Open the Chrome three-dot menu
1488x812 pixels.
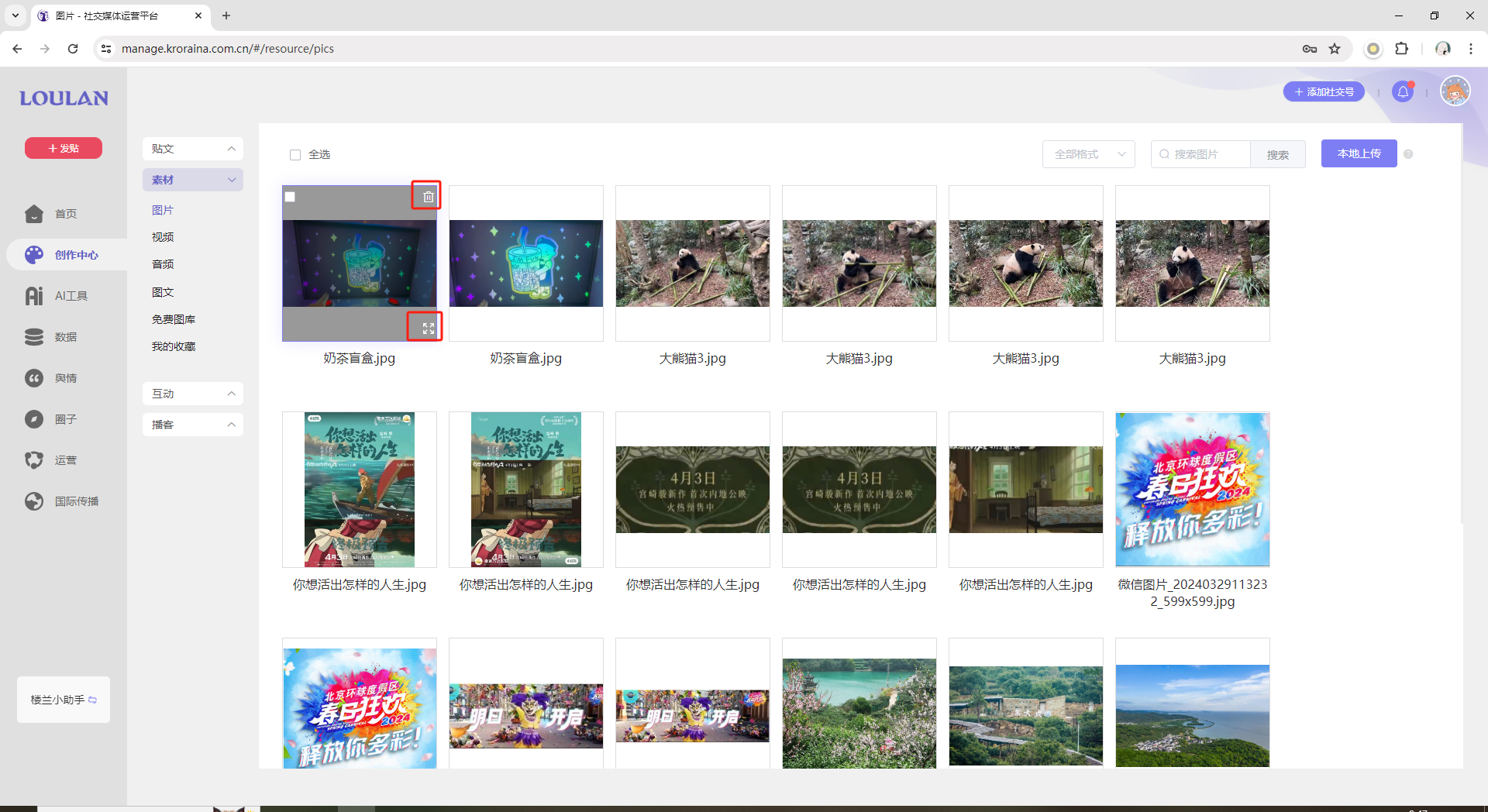tap(1470, 49)
